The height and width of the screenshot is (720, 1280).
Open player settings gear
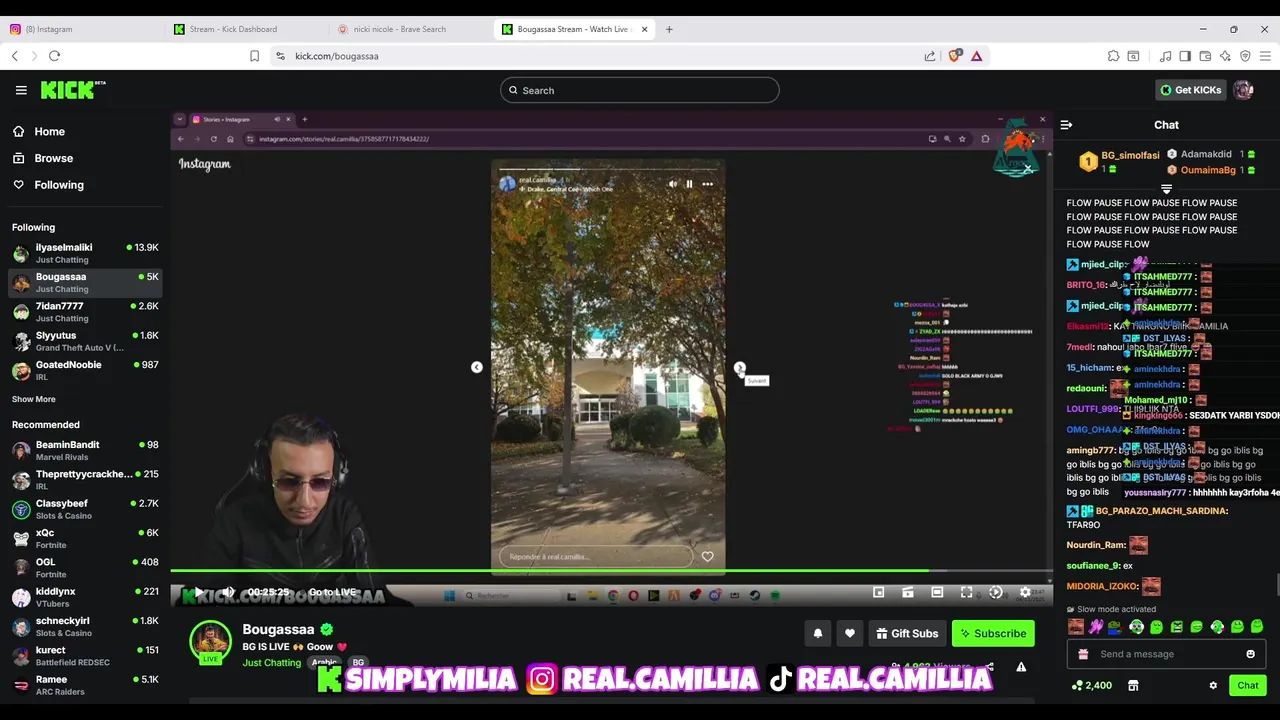click(1025, 592)
